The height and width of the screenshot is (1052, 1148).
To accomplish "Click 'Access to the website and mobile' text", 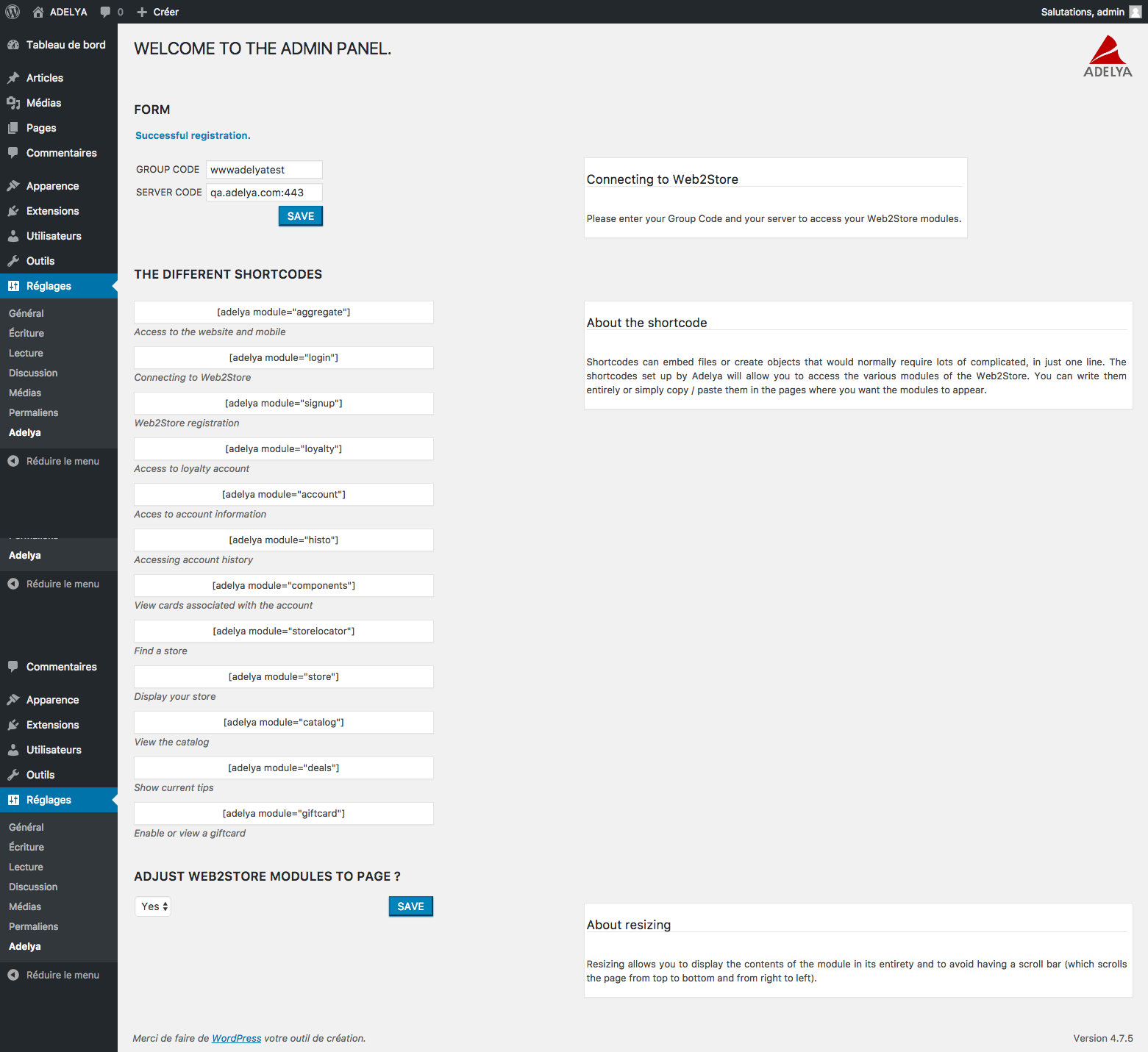I will (x=210, y=332).
